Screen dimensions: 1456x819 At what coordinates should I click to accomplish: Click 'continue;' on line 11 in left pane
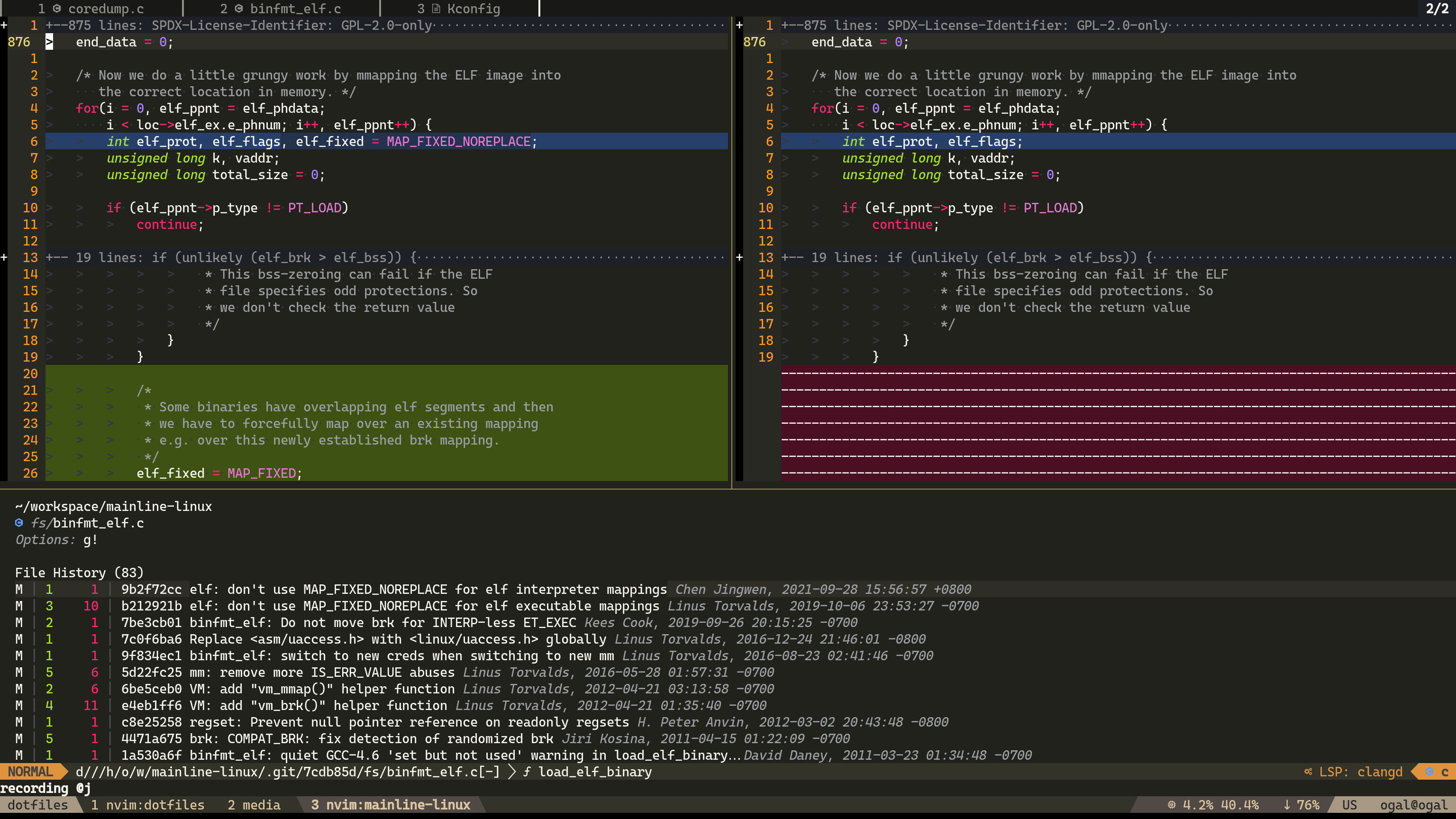(x=170, y=225)
